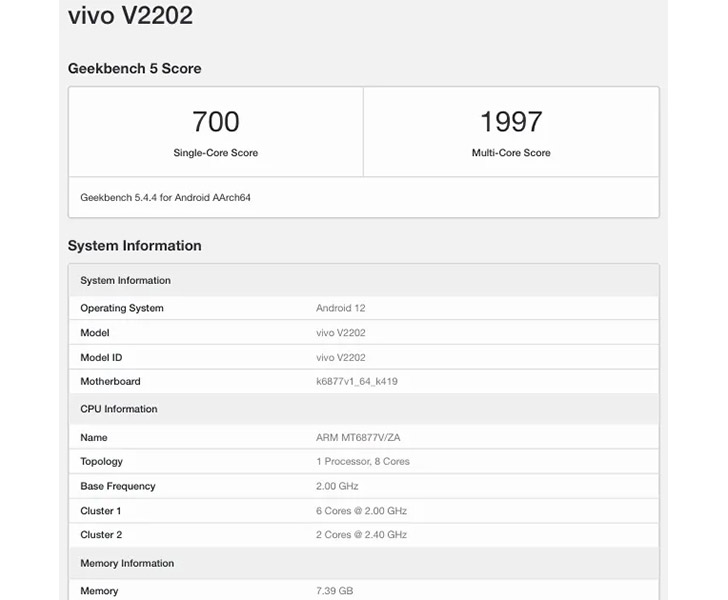Viewport: 728px width, 600px height.
Task: Click Cluster 2 value 2 Cores @ 2.40 GHz
Action: [361, 535]
